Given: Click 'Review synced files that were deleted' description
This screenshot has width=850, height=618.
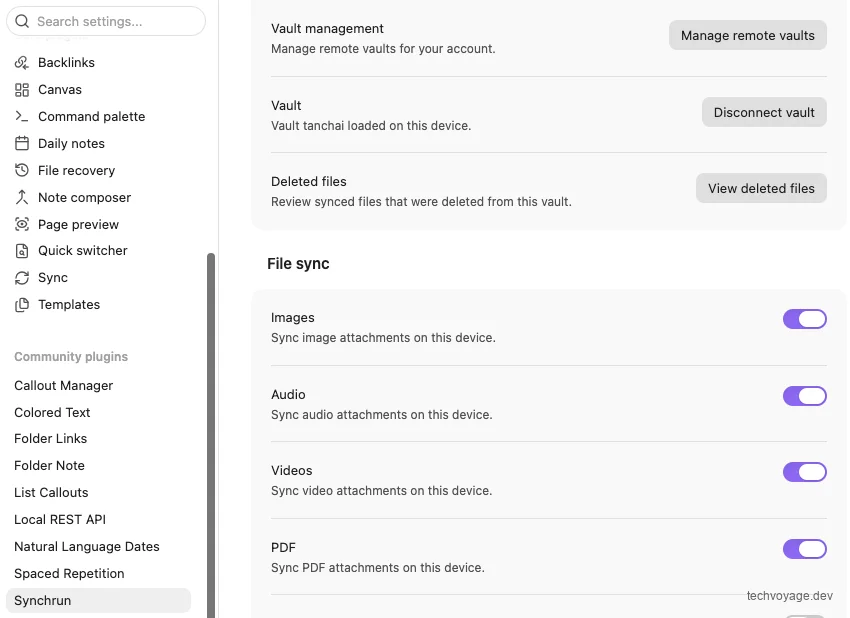Looking at the screenshot, I should click(x=421, y=202).
